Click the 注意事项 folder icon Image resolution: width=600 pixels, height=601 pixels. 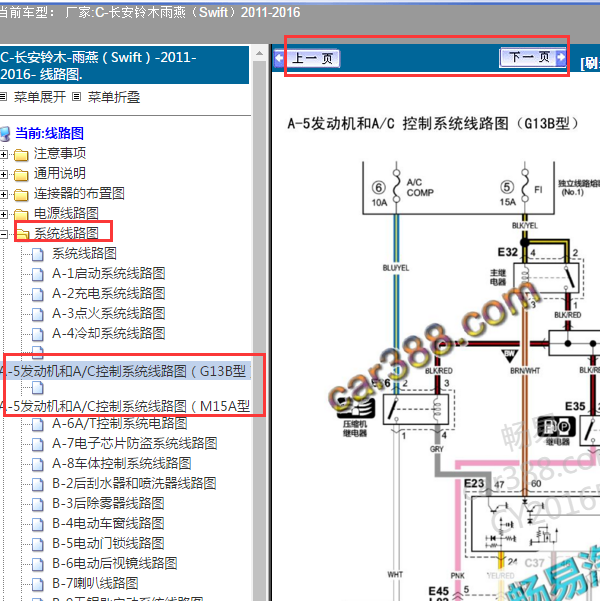coord(21,155)
